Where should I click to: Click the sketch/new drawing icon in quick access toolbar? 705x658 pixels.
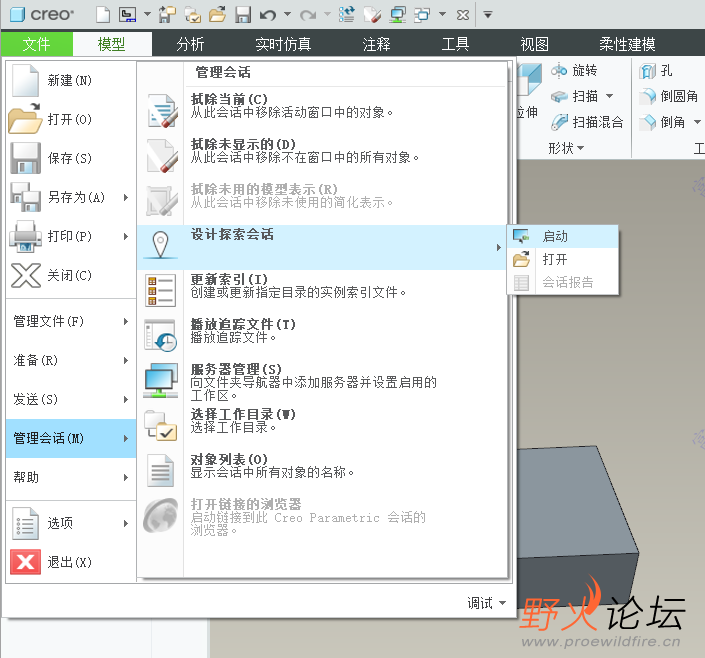point(127,15)
